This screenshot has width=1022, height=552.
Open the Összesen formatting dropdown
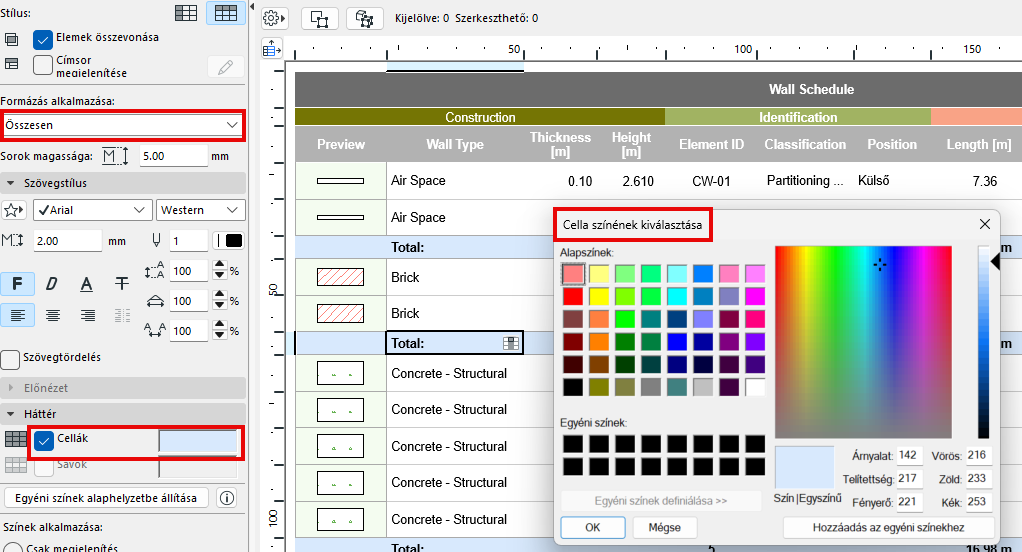point(122,125)
